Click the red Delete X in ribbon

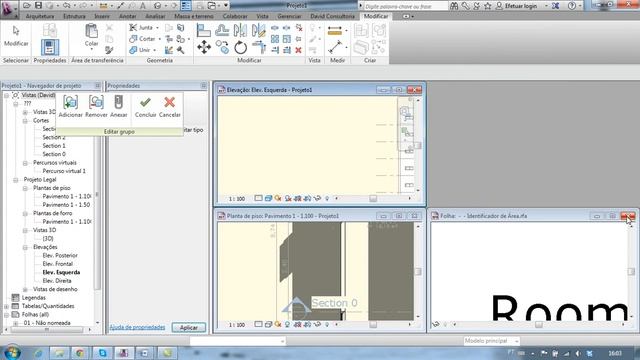point(298,50)
